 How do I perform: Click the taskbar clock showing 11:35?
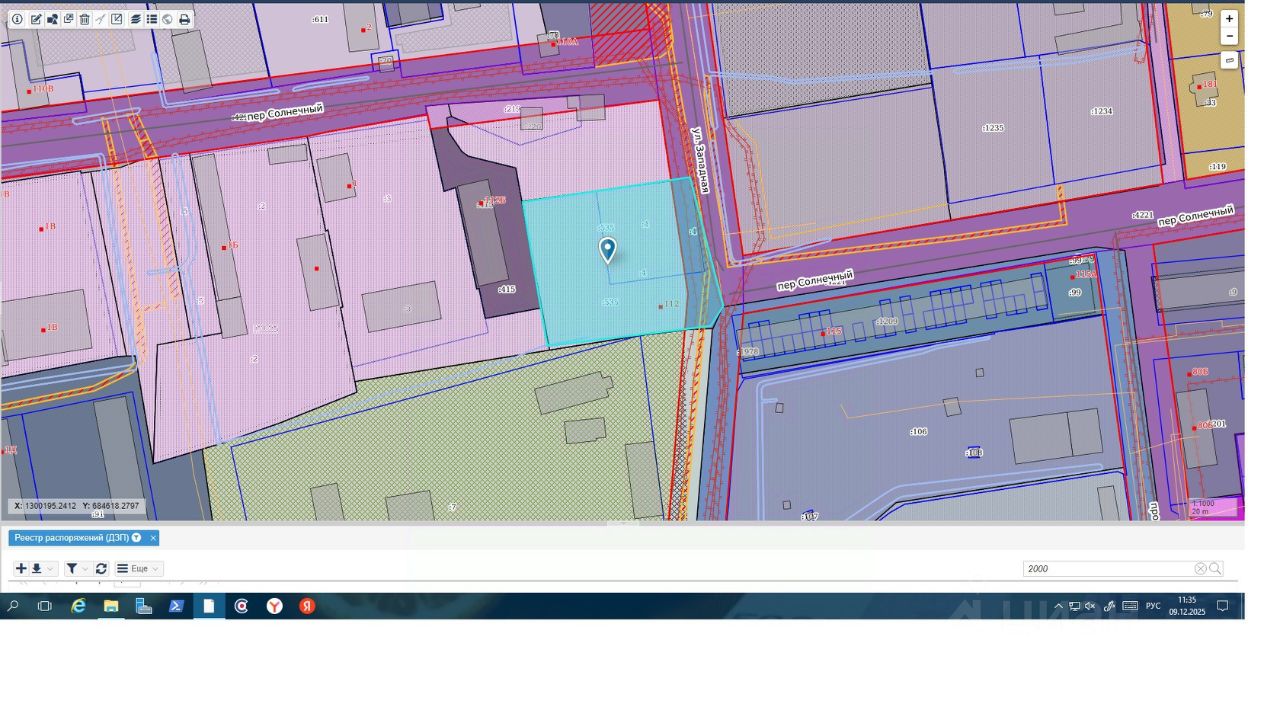1187,606
